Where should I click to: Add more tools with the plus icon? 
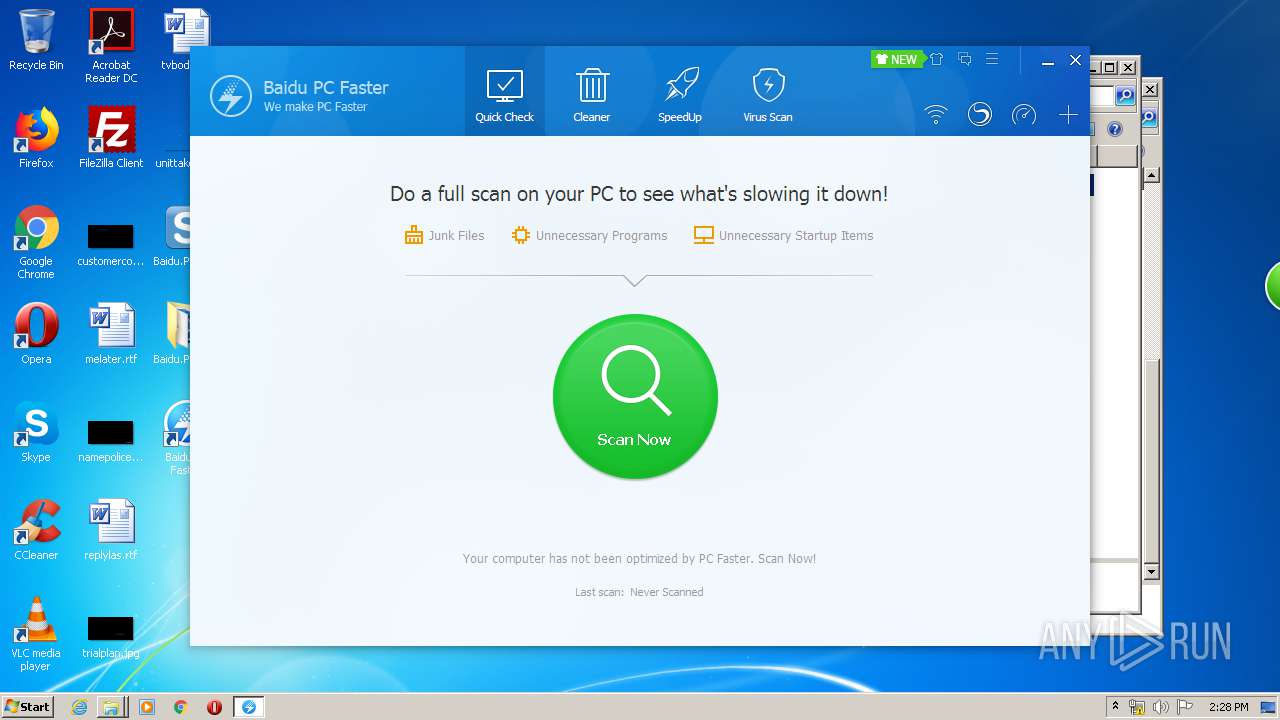(1068, 115)
